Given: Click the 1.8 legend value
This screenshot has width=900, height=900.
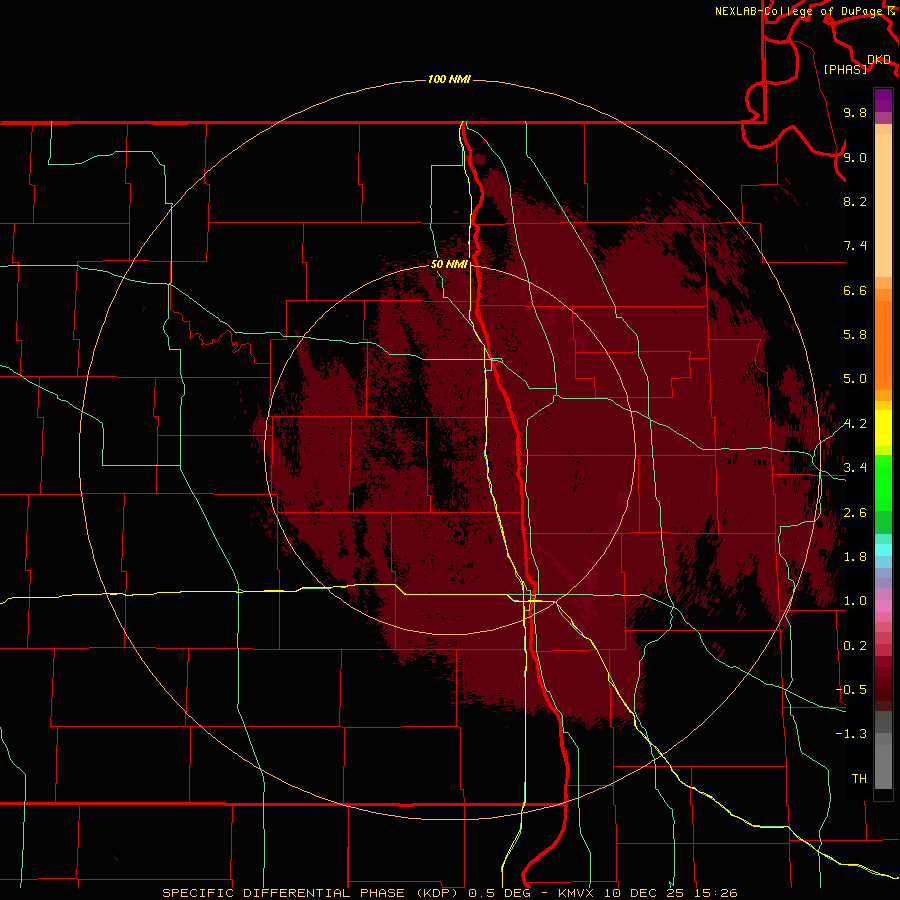Looking at the screenshot, I should point(855,557).
